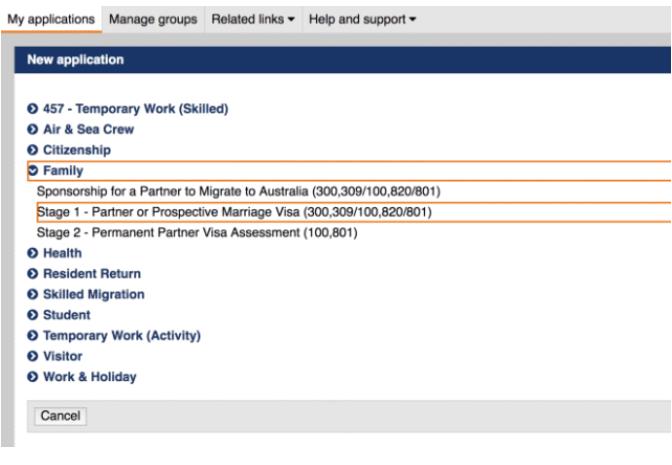The image size is (672, 465).
Task: Click the arrow icon beside Air & Sea Crew
Action: click(32, 129)
